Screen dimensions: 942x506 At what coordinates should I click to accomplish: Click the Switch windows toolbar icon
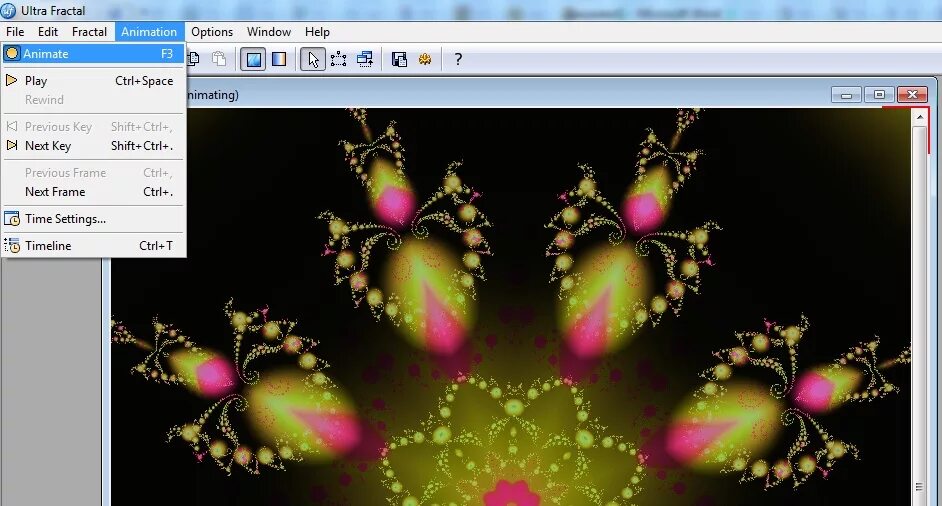(x=365, y=59)
